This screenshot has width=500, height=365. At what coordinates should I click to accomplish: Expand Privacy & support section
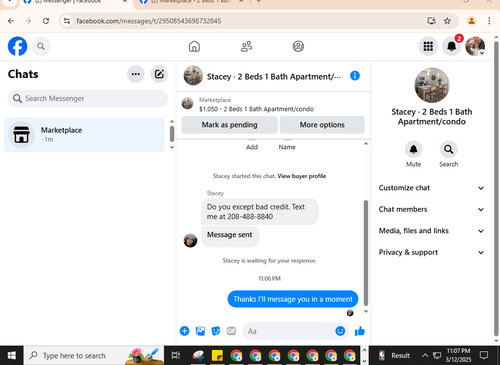click(x=431, y=252)
